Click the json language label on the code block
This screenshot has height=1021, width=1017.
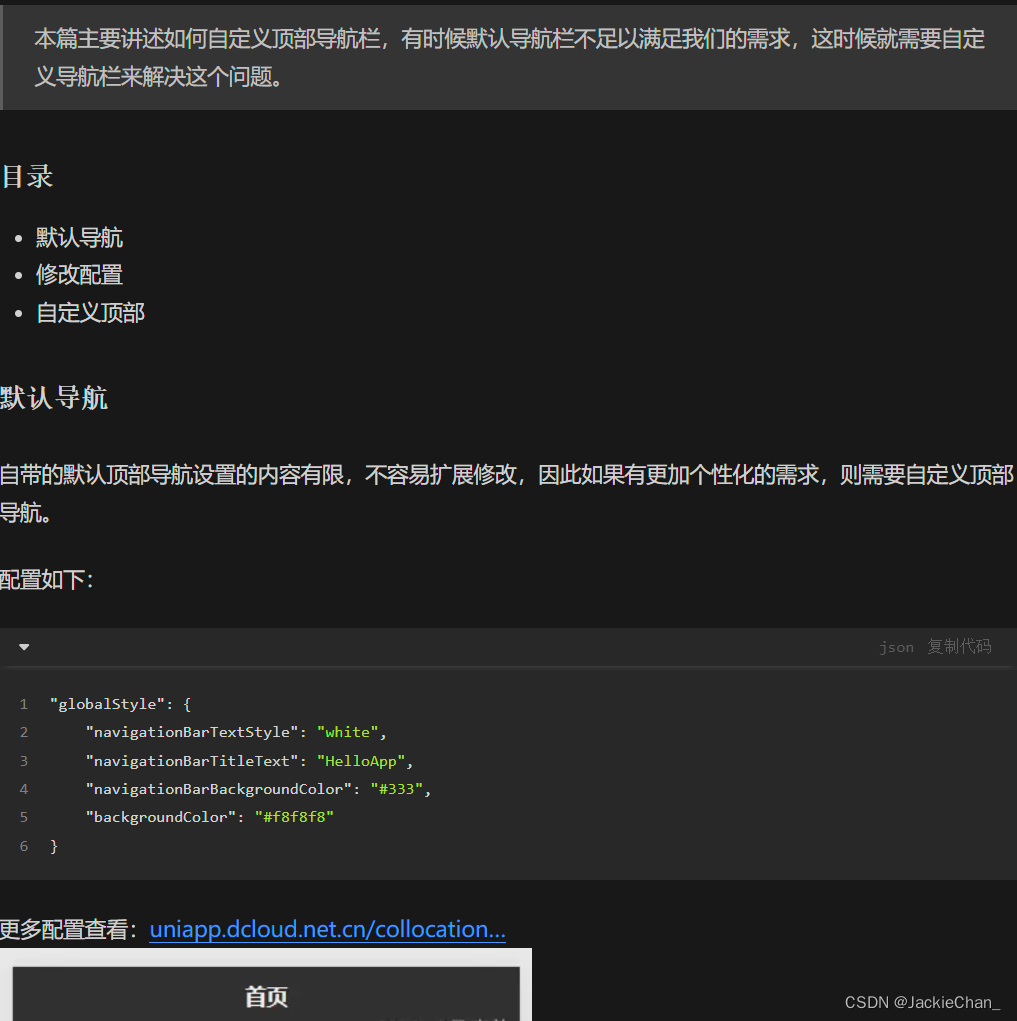click(896, 647)
